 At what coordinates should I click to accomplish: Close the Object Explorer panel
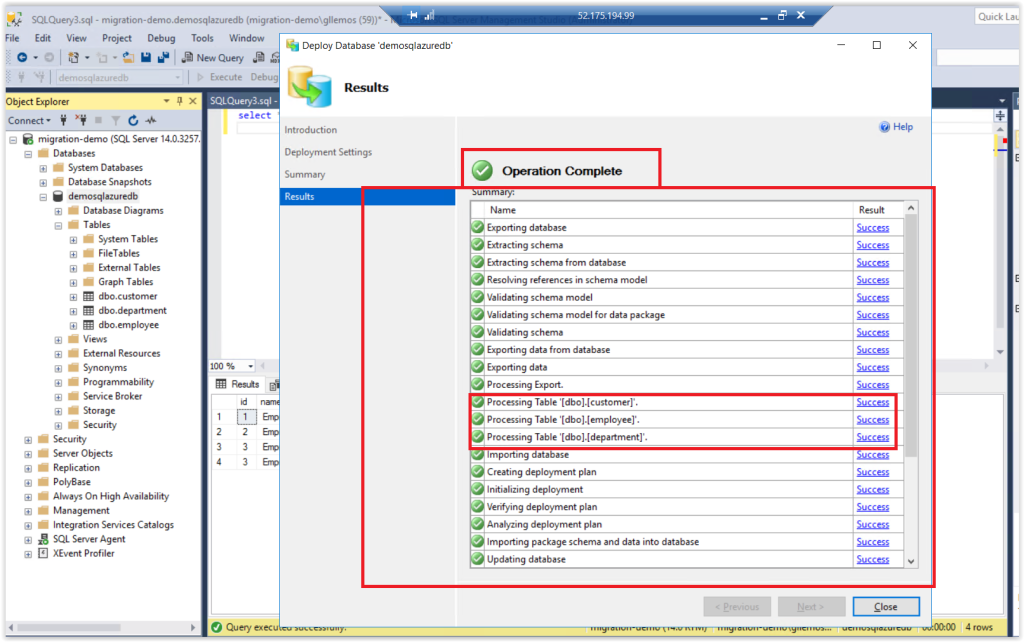click(193, 101)
